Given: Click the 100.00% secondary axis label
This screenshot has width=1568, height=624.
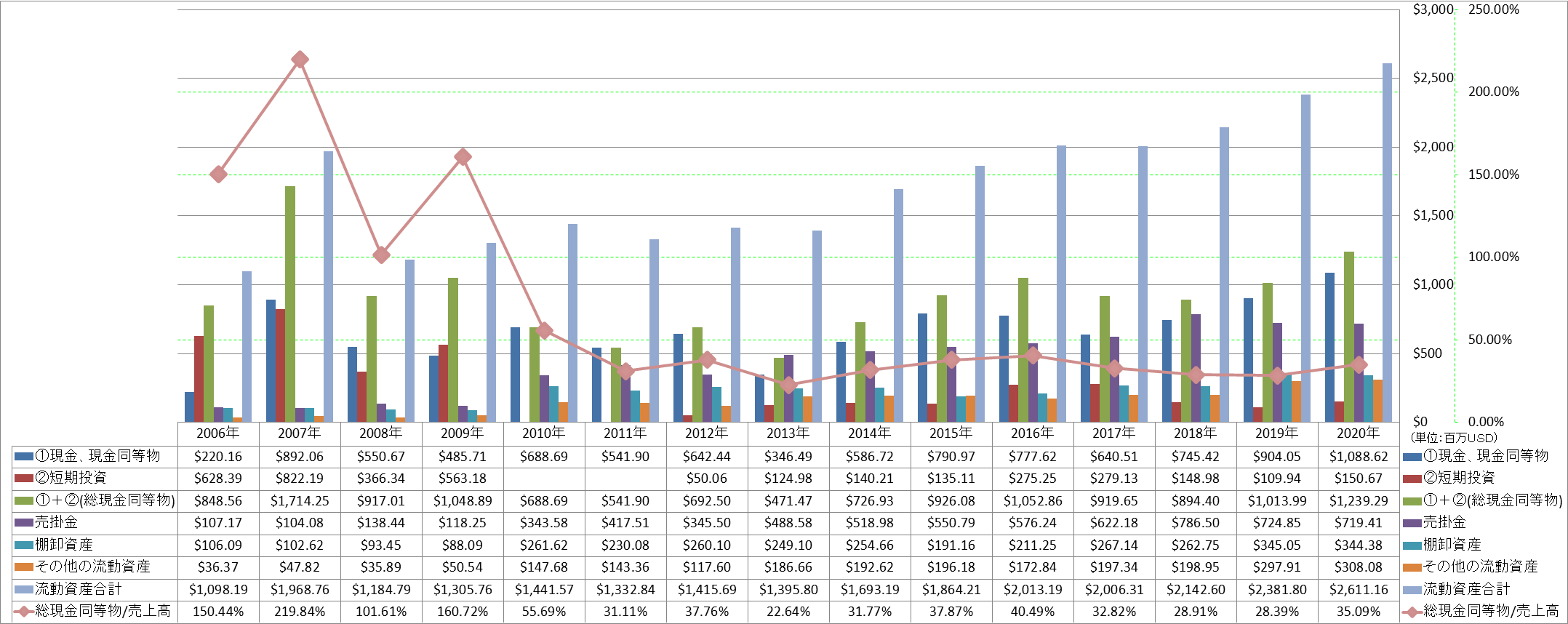Looking at the screenshot, I should [x=1494, y=257].
